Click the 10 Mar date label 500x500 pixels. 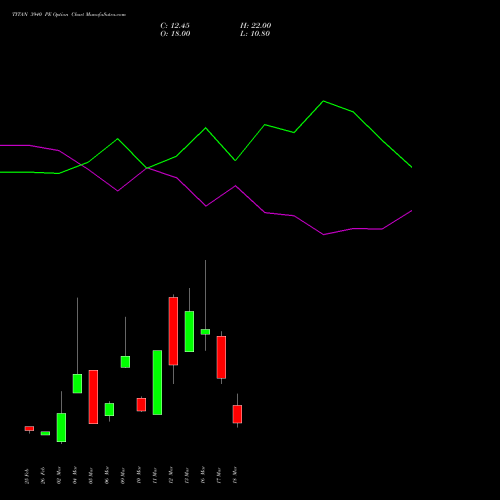click(139, 475)
